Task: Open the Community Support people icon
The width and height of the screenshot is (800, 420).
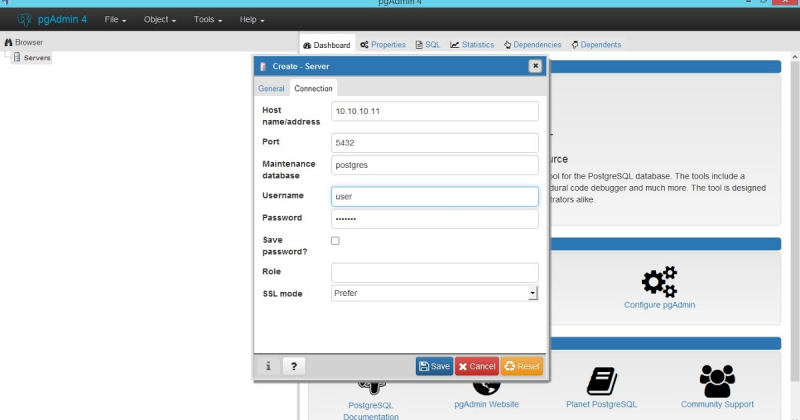Action: point(716,381)
